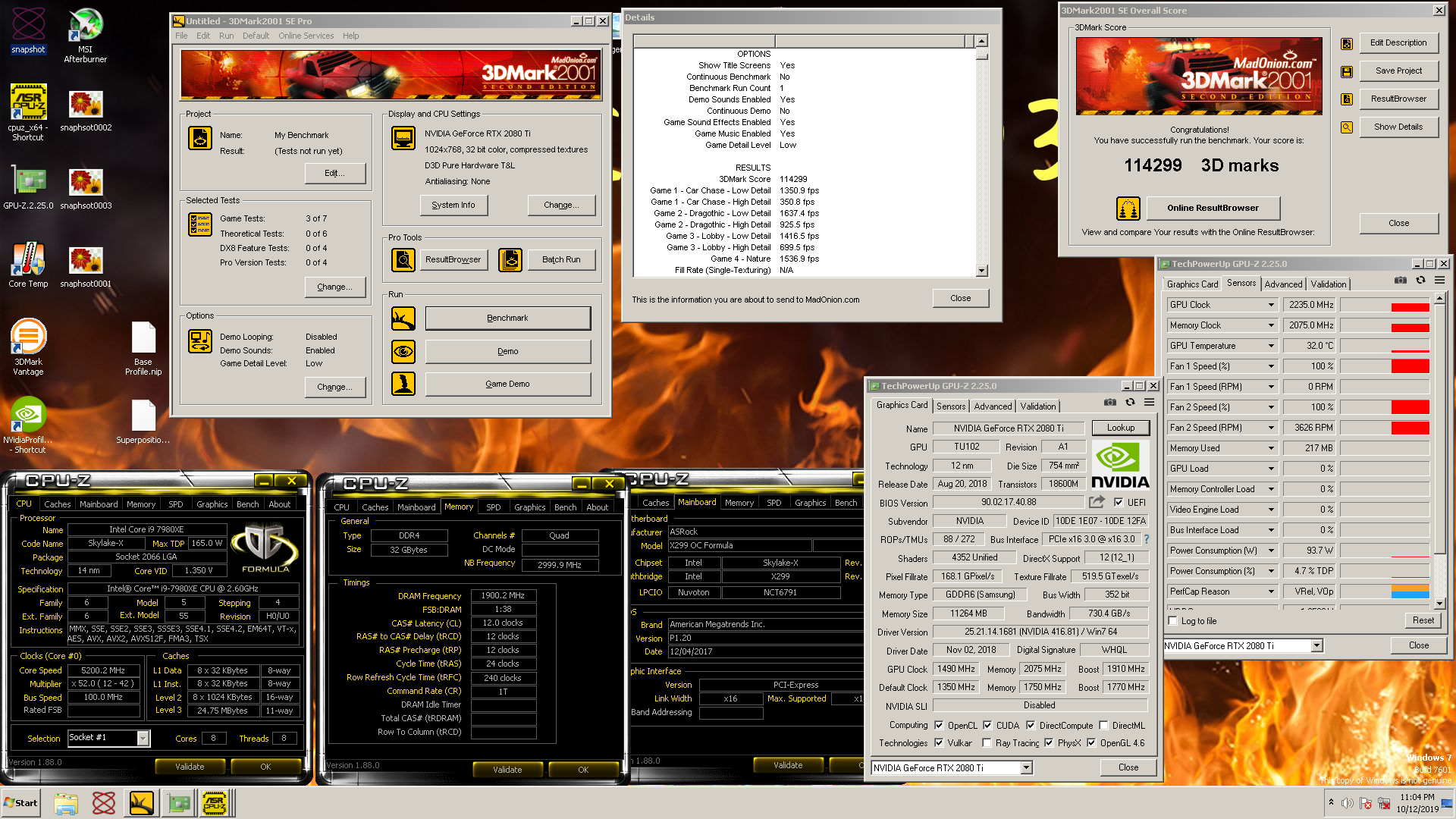
Task: Click the Benchmark button in 3DMark2001
Action: (x=508, y=318)
